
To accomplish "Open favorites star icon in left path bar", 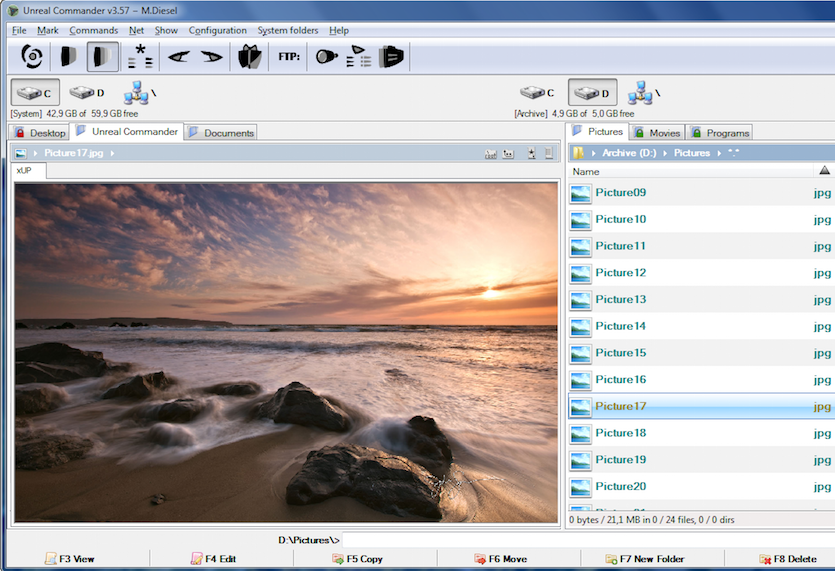I will [531, 154].
